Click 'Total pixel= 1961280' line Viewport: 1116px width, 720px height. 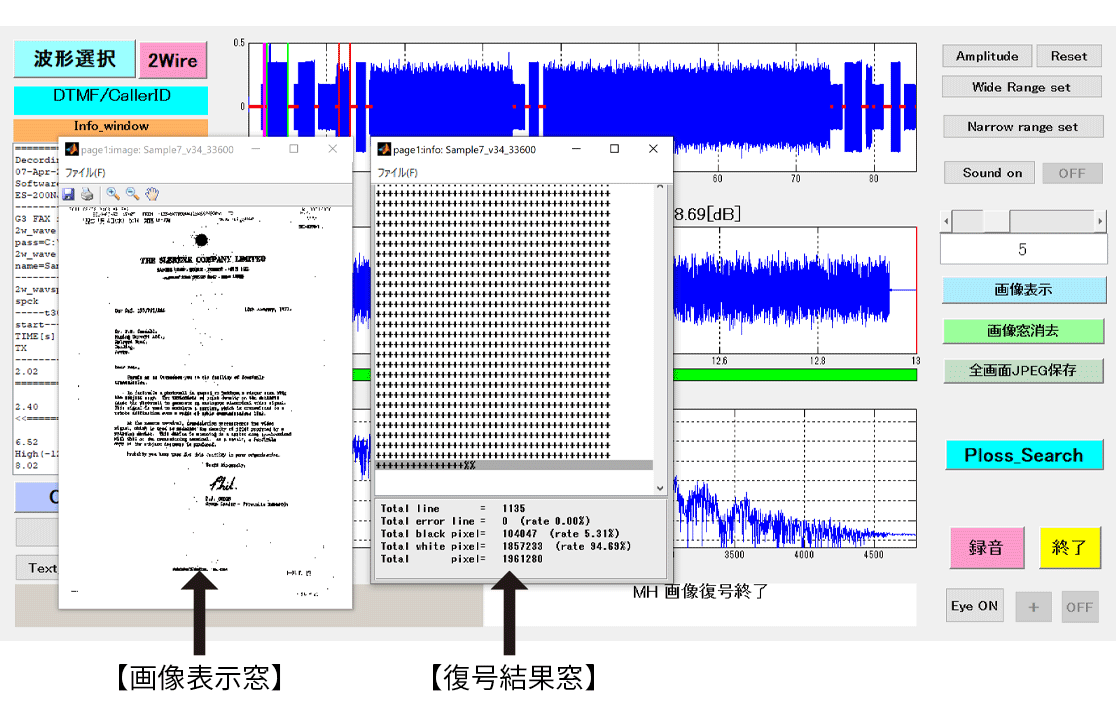click(461, 560)
